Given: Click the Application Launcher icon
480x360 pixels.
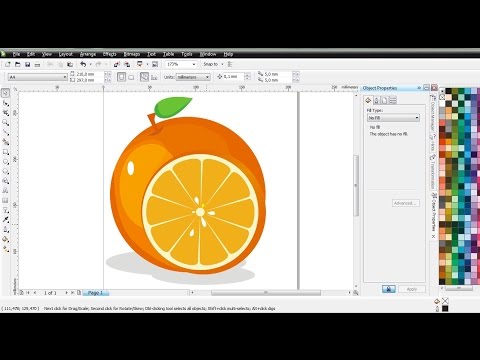Looking at the screenshot, I should coord(140,64).
